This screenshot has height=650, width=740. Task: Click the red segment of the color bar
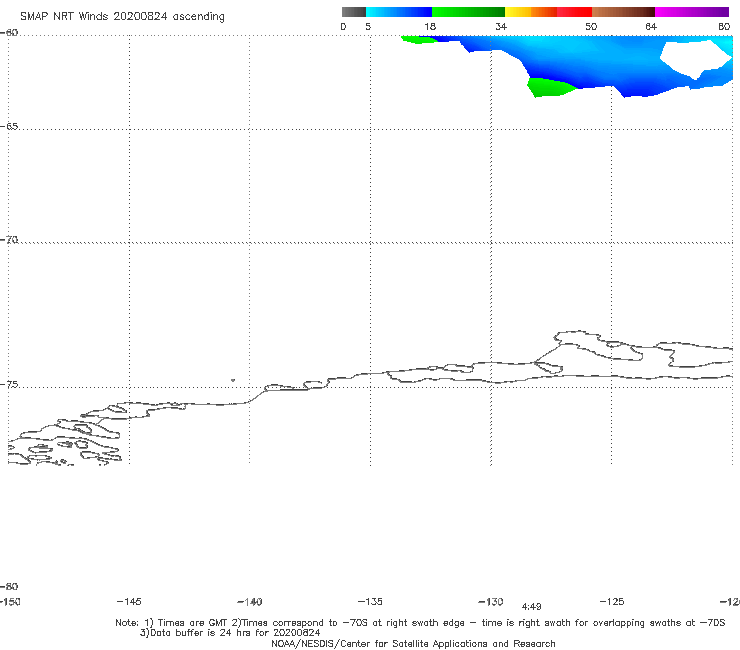click(x=574, y=12)
